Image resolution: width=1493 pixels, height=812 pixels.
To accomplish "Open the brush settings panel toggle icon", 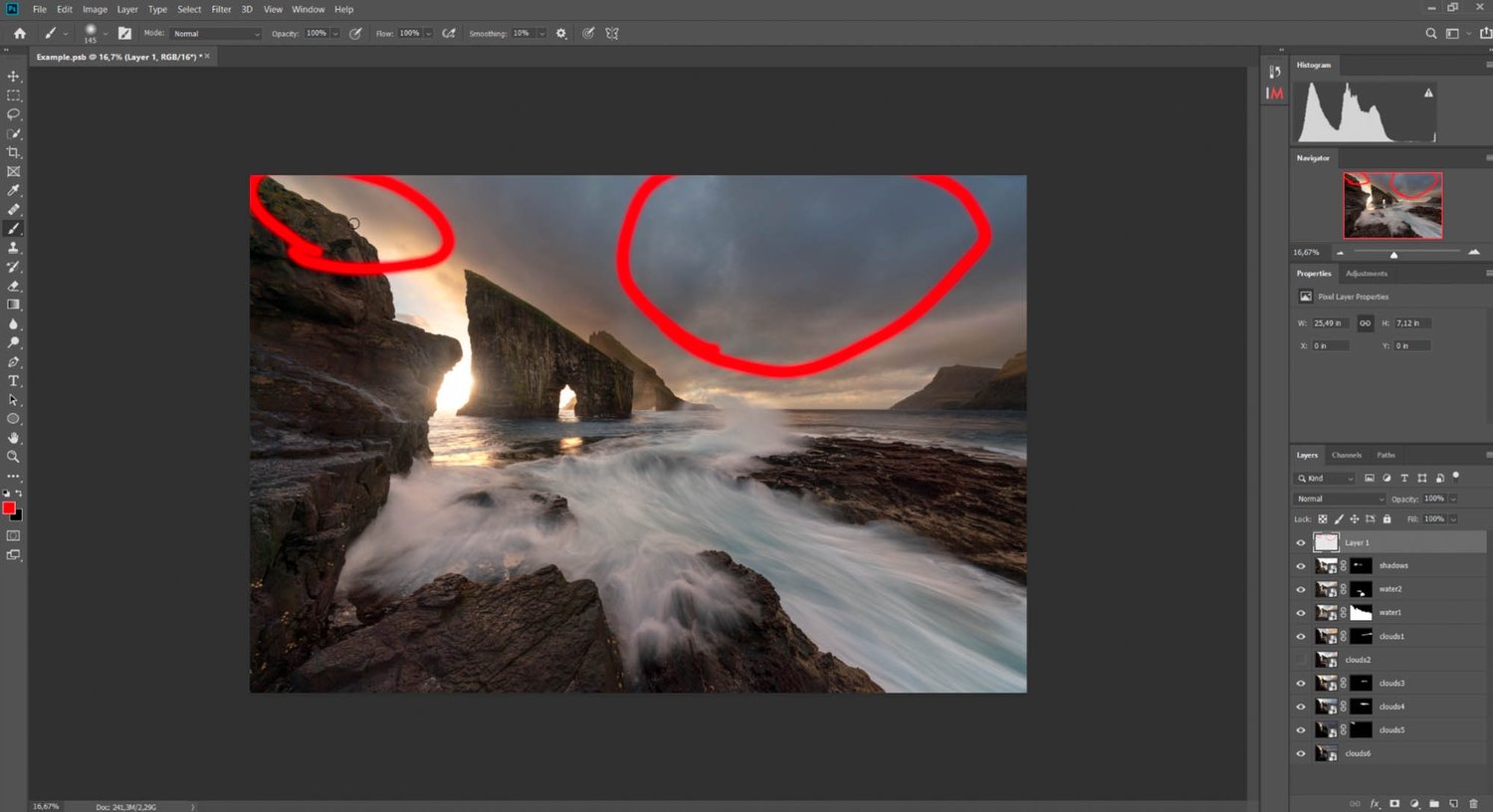I will point(124,33).
